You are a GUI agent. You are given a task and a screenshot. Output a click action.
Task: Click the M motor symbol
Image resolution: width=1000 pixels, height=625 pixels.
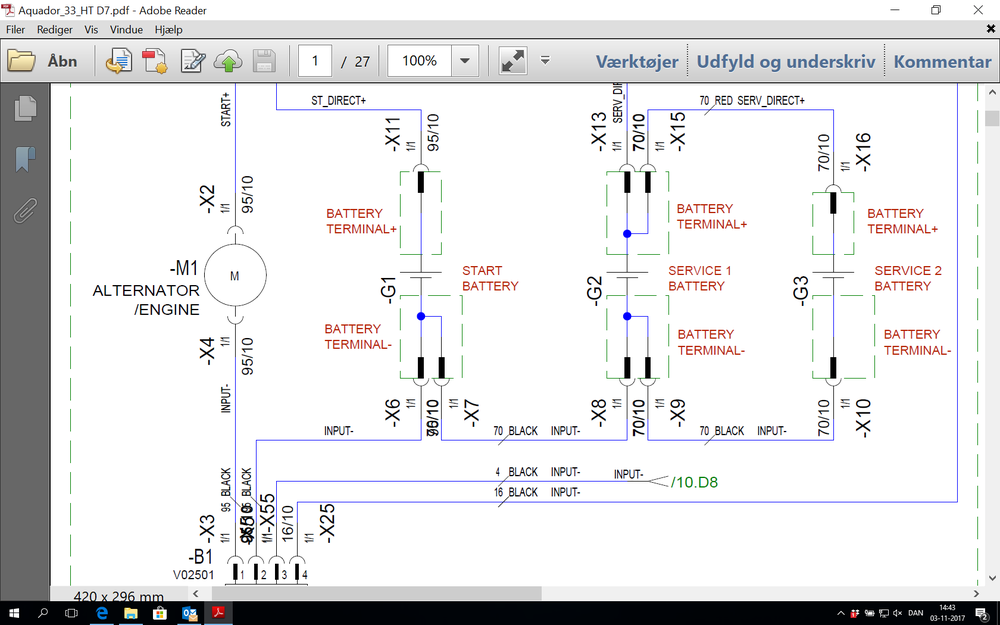coord(235,276)
